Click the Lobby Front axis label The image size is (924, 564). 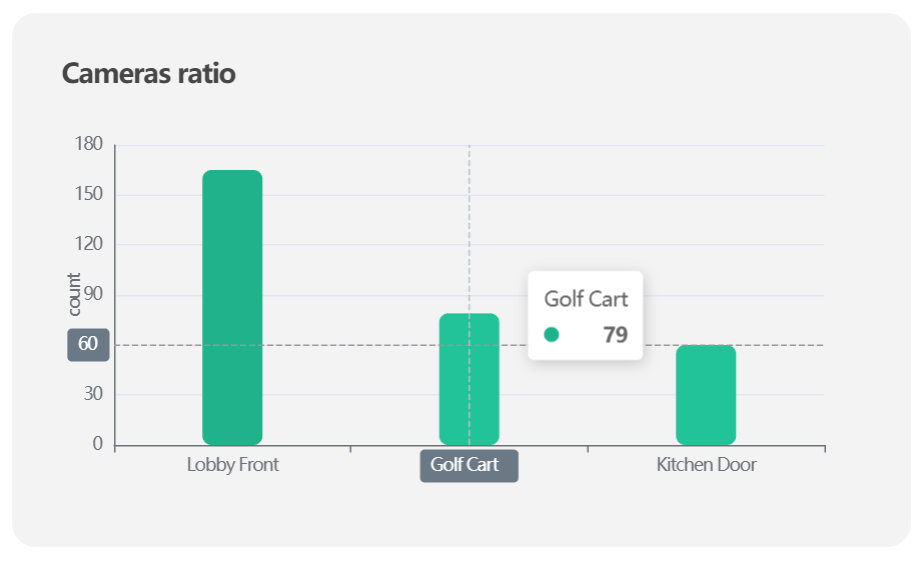click(232, 465)
